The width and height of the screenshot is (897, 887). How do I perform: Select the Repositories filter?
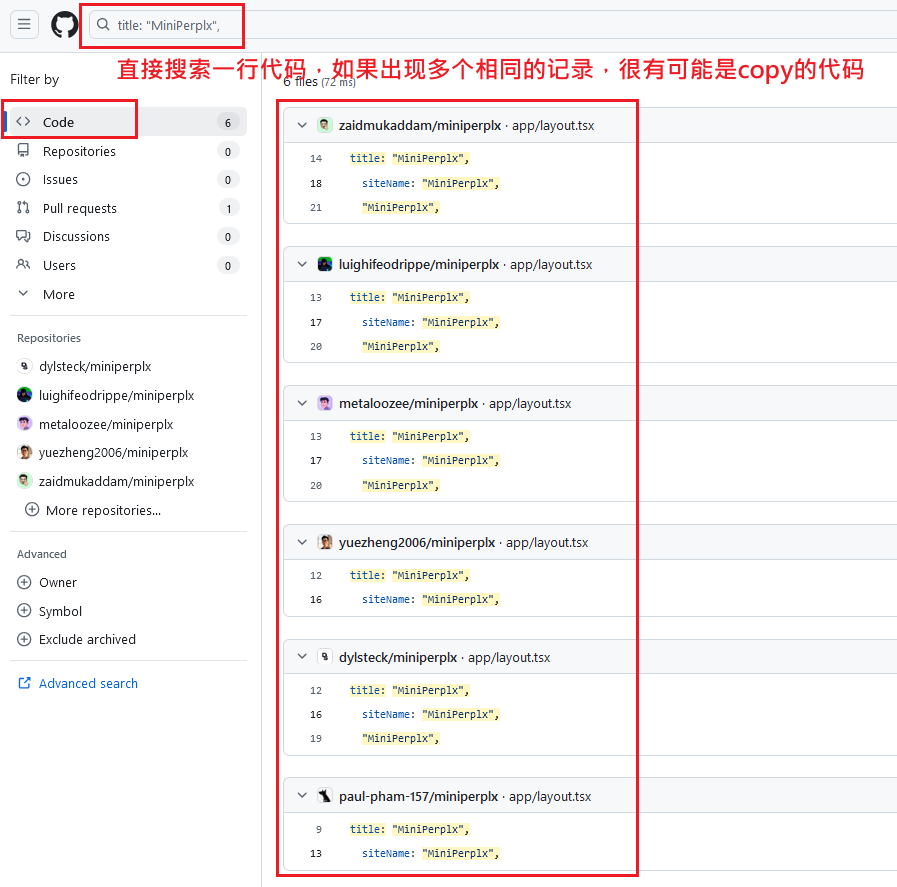pos(128,151)
